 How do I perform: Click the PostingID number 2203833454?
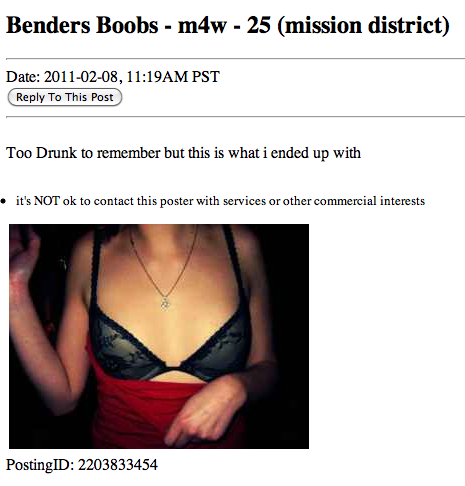tap(118, 465)
